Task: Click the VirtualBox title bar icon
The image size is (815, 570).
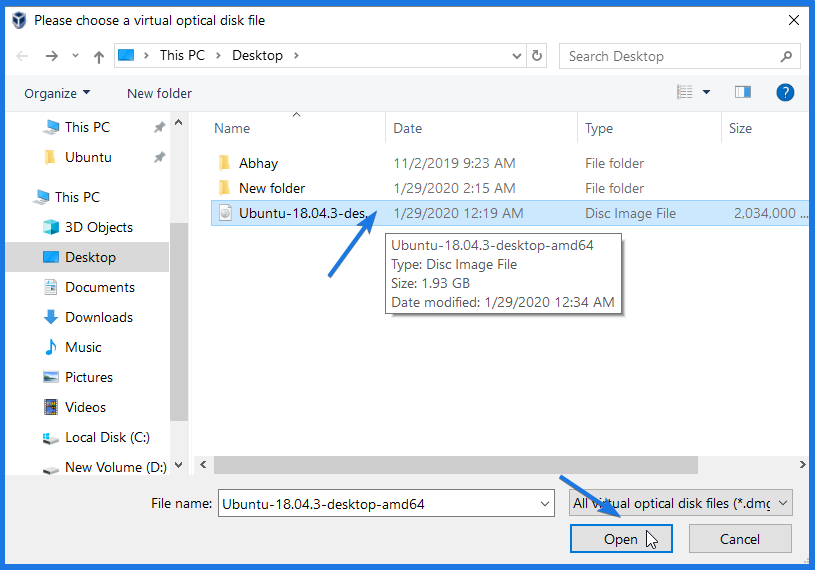Action: 19,20
